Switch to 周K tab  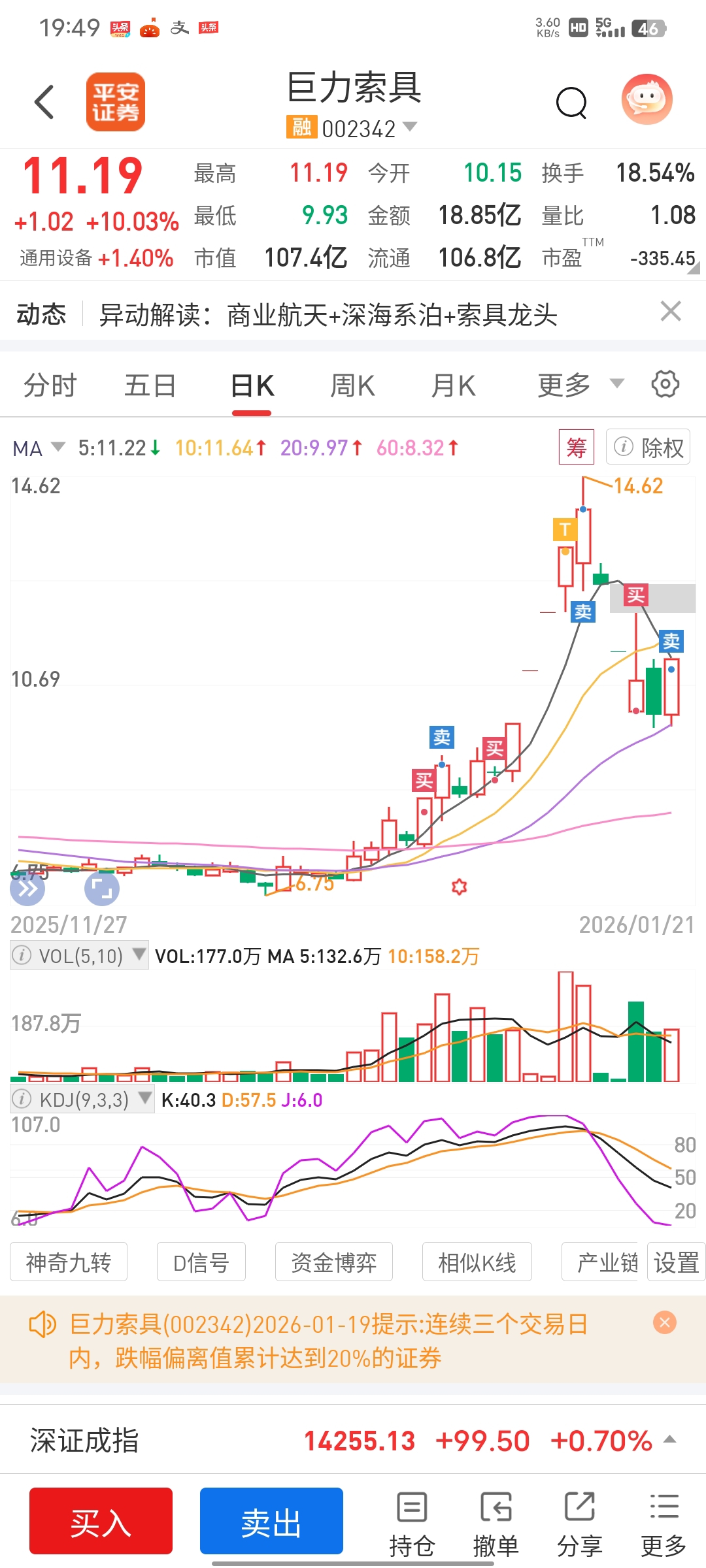[x=352, y=385]
